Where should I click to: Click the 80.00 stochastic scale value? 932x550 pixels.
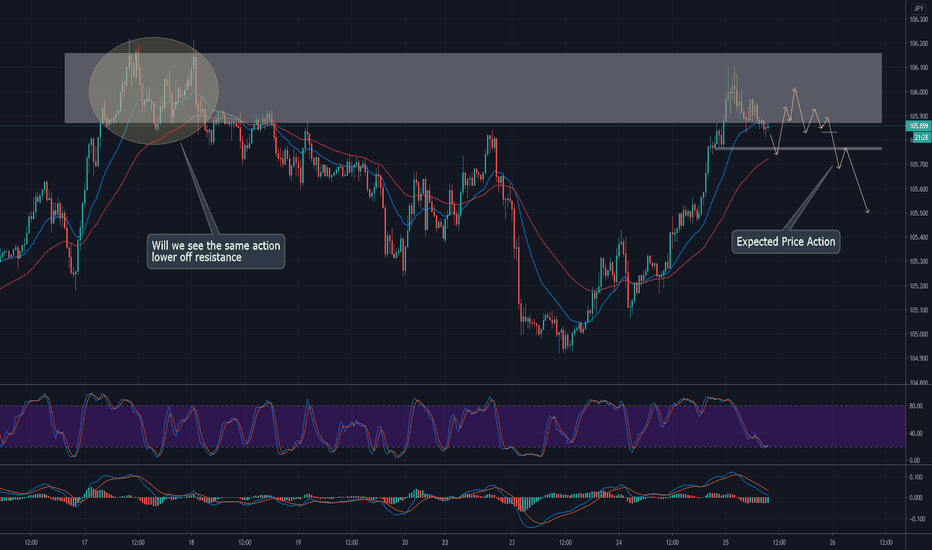tap(916, 406)
